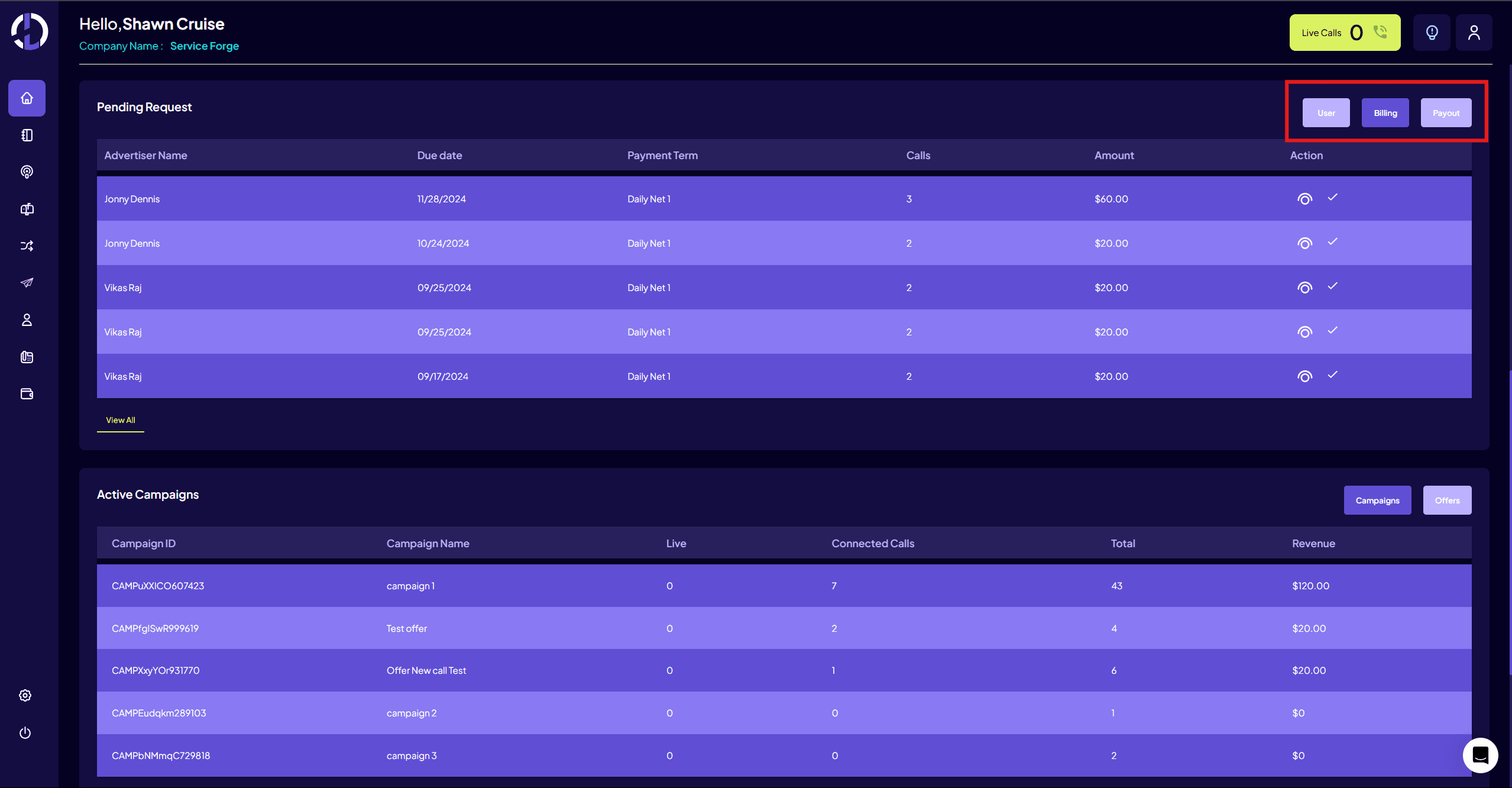Click the notebook icon in sidebar

pyautogui.click(x=27, y=135)
